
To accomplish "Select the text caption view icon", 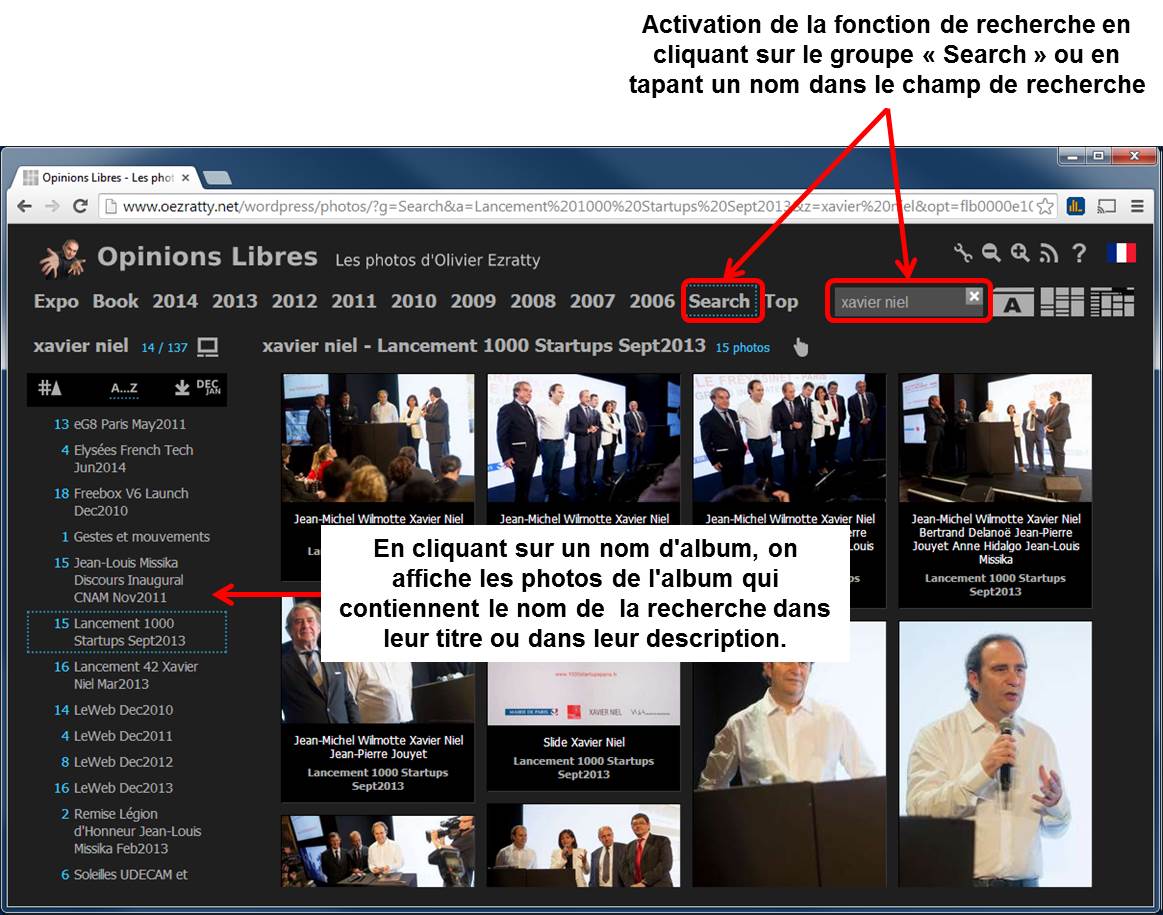I will click(1012, 302).
